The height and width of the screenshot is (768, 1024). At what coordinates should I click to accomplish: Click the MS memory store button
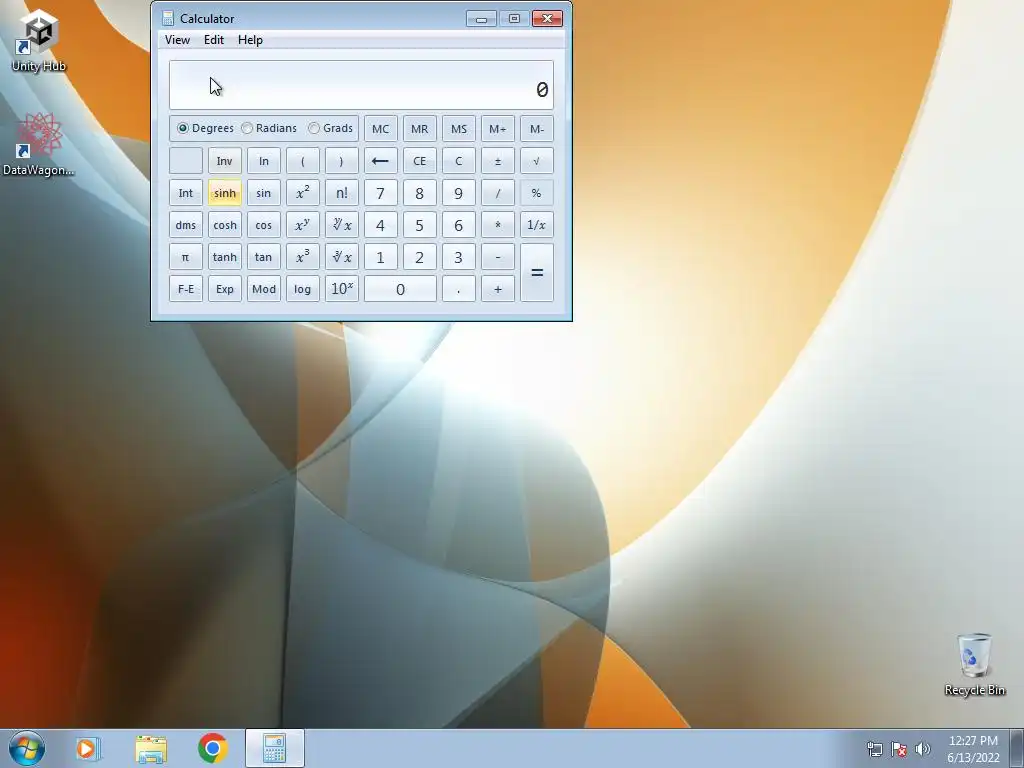[458, 129]
